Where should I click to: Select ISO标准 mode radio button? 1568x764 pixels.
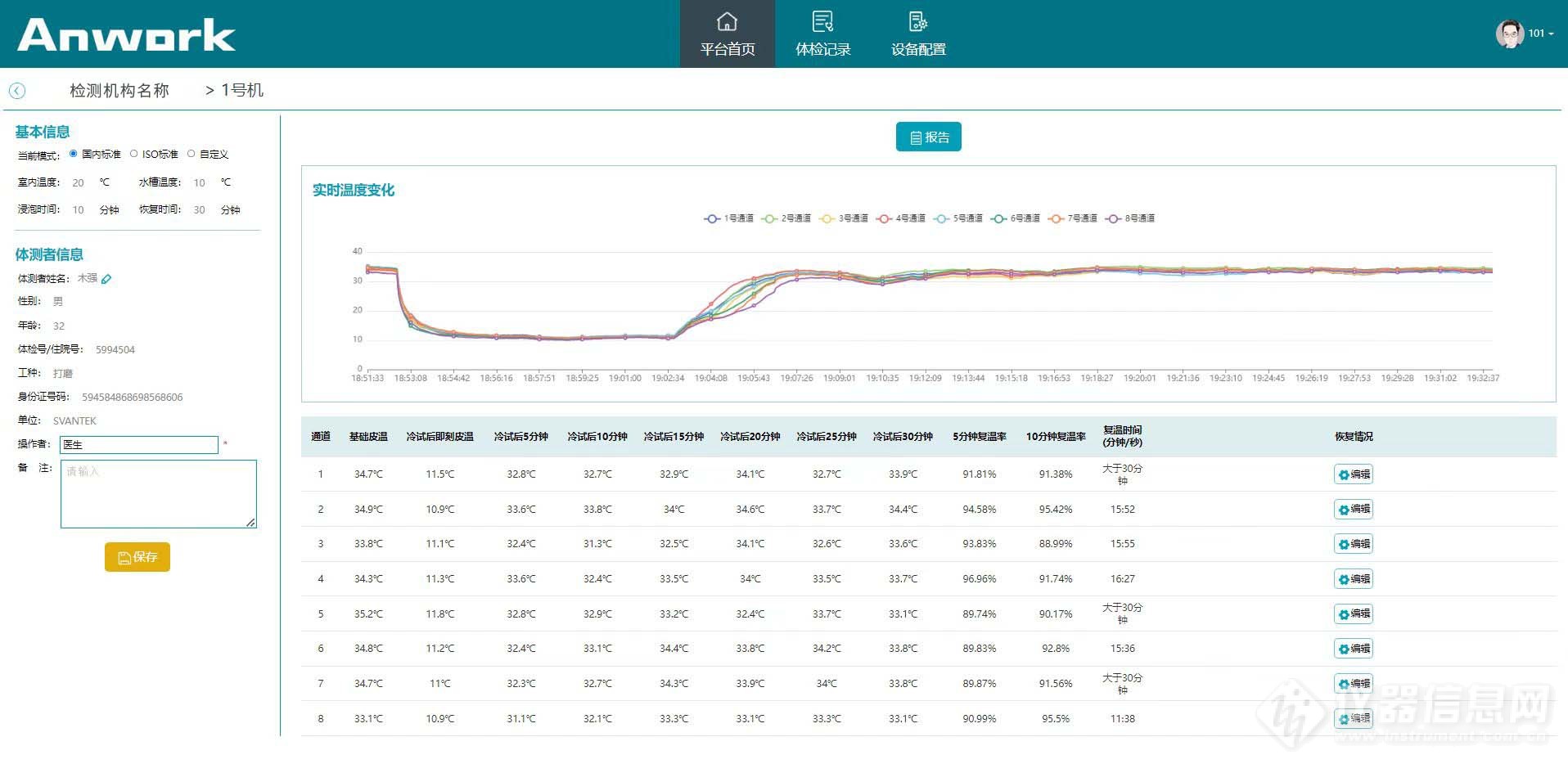pos(134,154)
